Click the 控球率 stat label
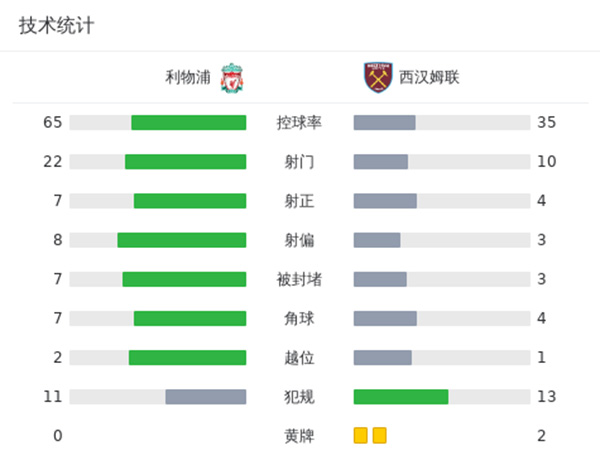The height and width of the screenshot is (455, 600). (x=299, y=123)
